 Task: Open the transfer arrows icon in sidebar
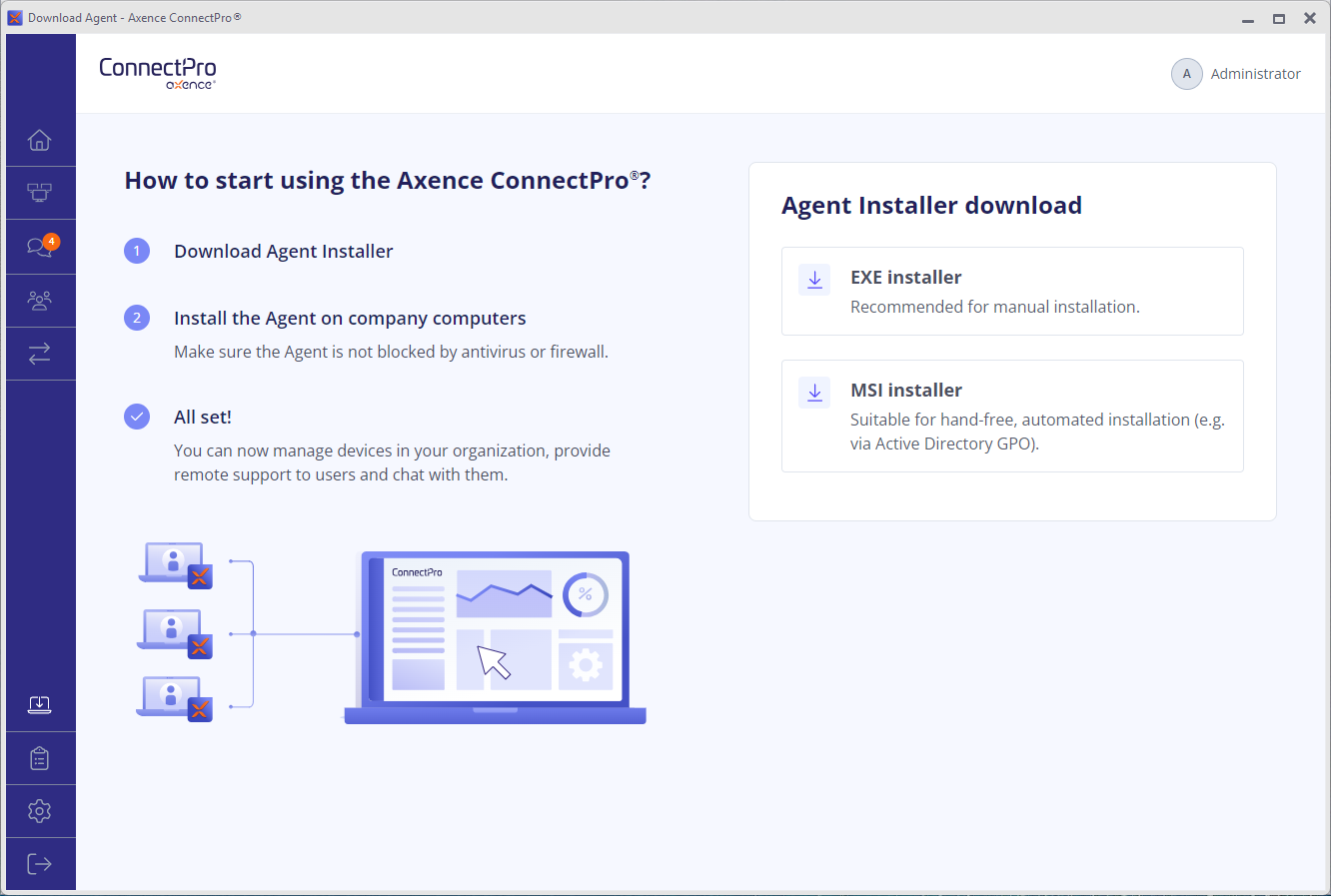(40, 354)
